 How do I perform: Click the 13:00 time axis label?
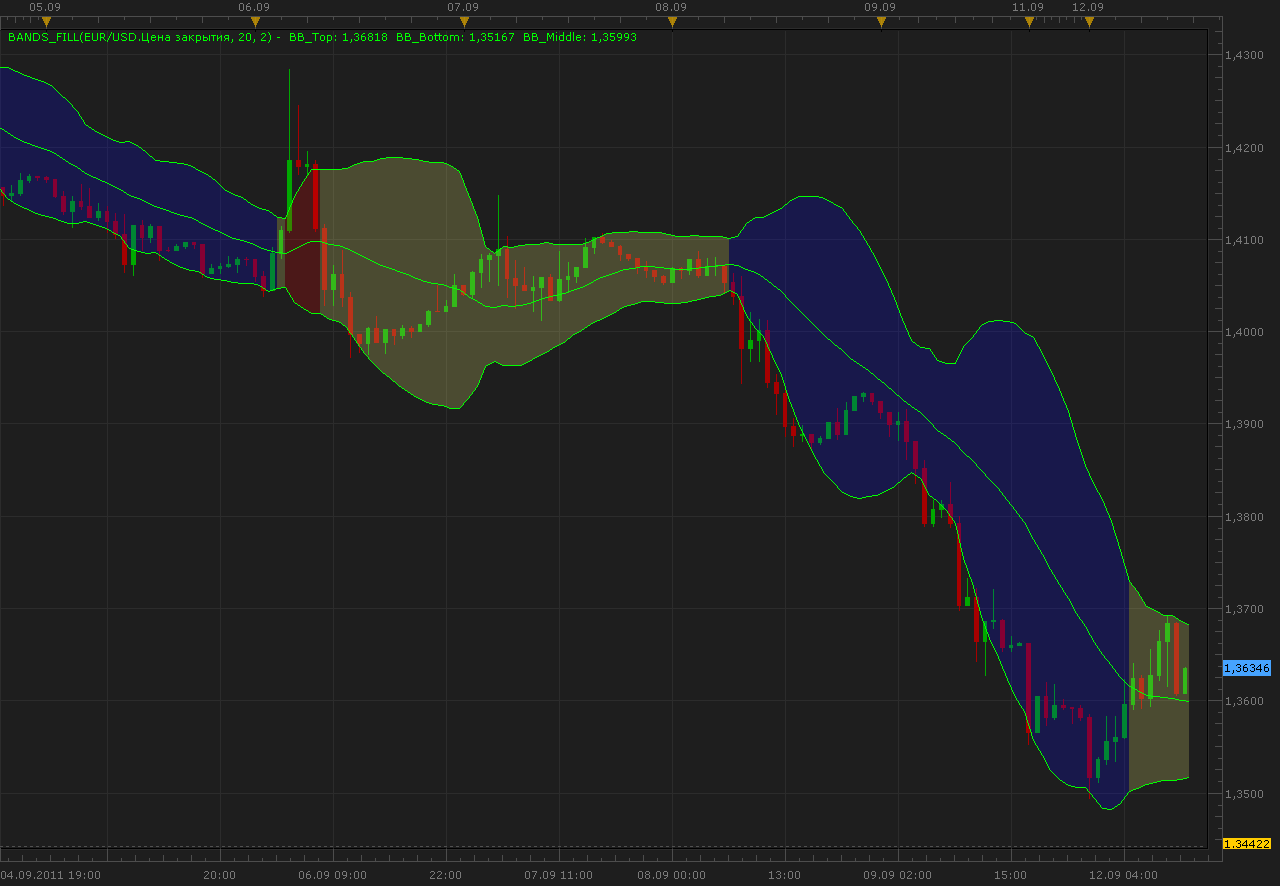point(785,875)
